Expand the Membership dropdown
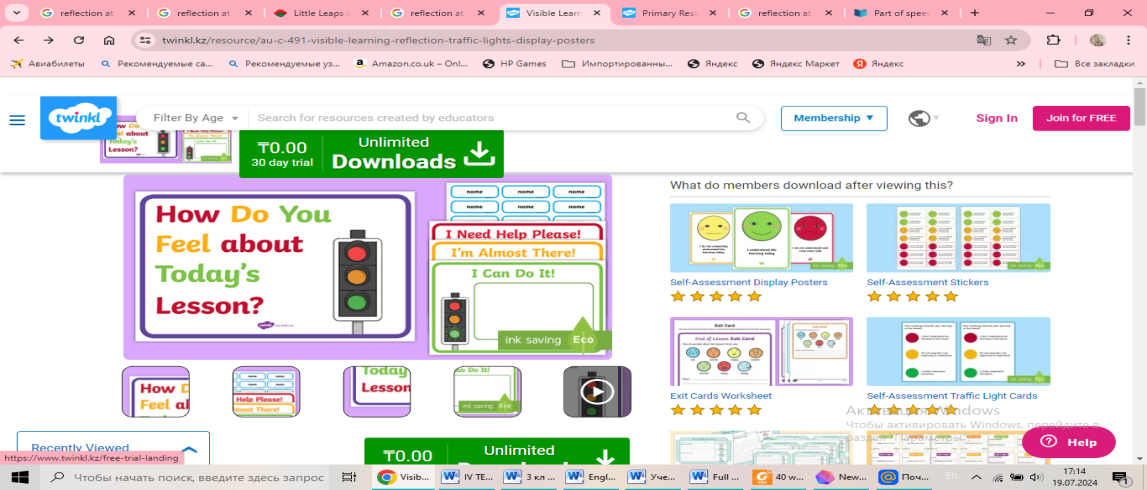 coord(834,118)
